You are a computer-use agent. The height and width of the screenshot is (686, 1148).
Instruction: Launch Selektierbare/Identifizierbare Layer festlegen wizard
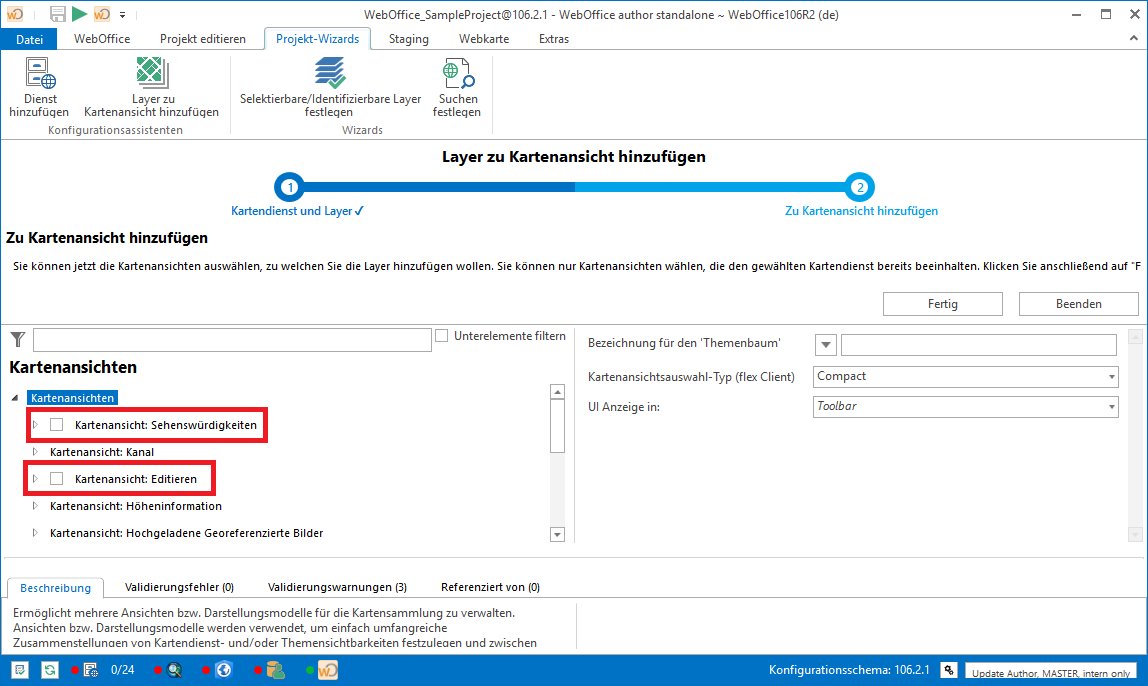(330, 77)
